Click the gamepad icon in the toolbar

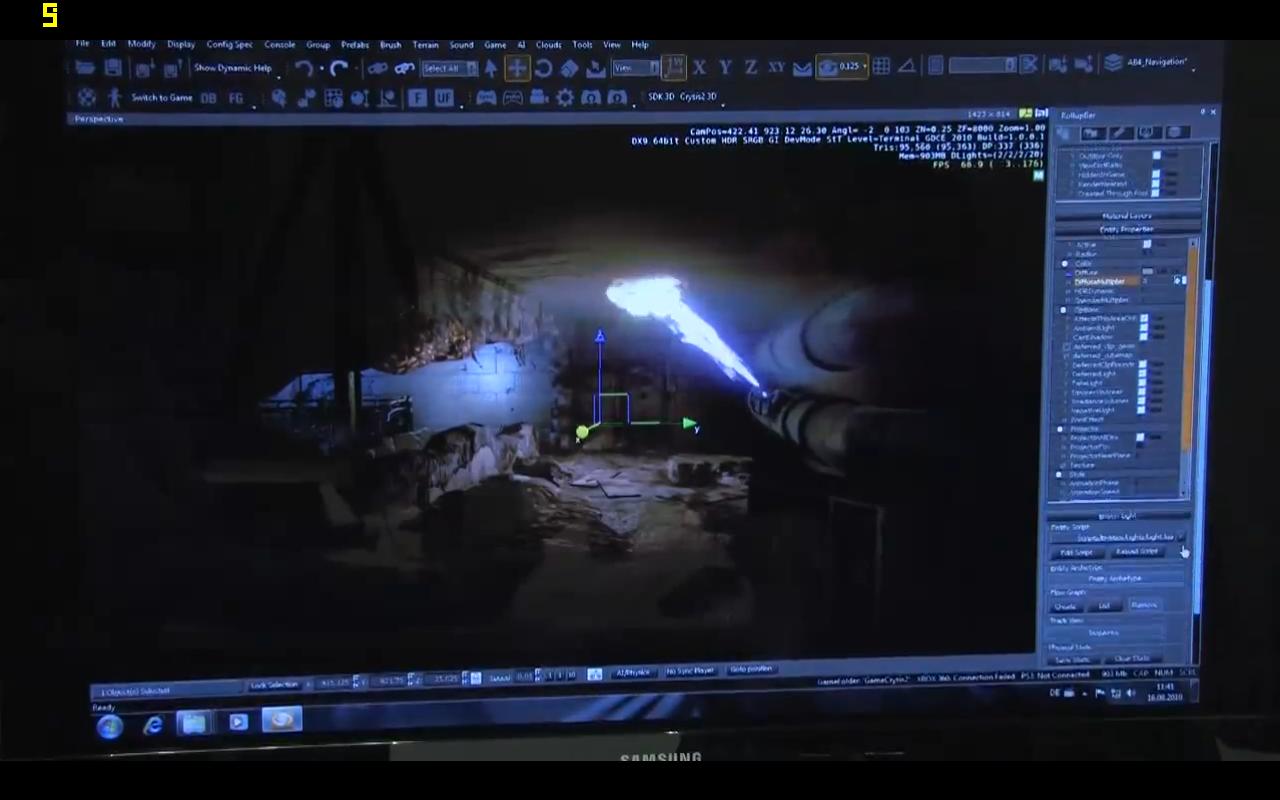(486, 98)
